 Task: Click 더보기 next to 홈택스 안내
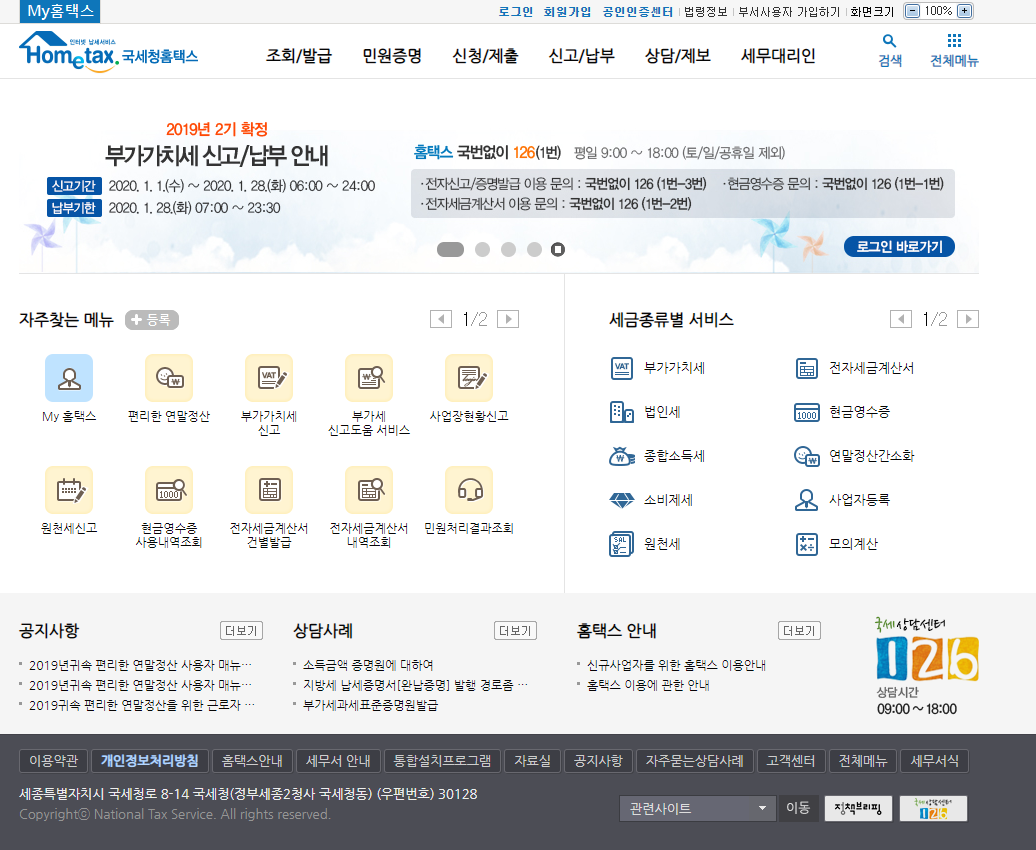(799, 631)
